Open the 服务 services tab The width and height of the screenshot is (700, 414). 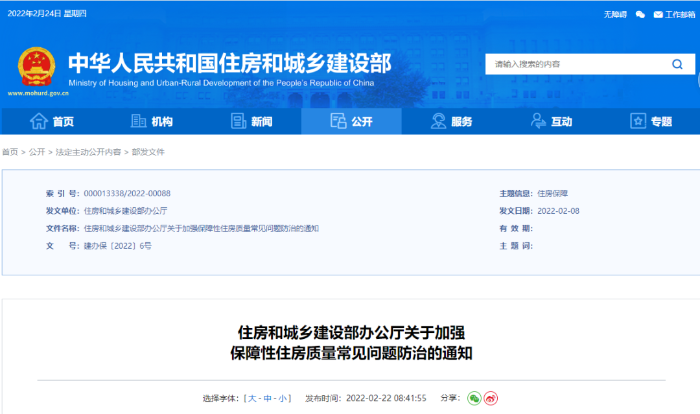pyautogui.click(x=451, y=121)
